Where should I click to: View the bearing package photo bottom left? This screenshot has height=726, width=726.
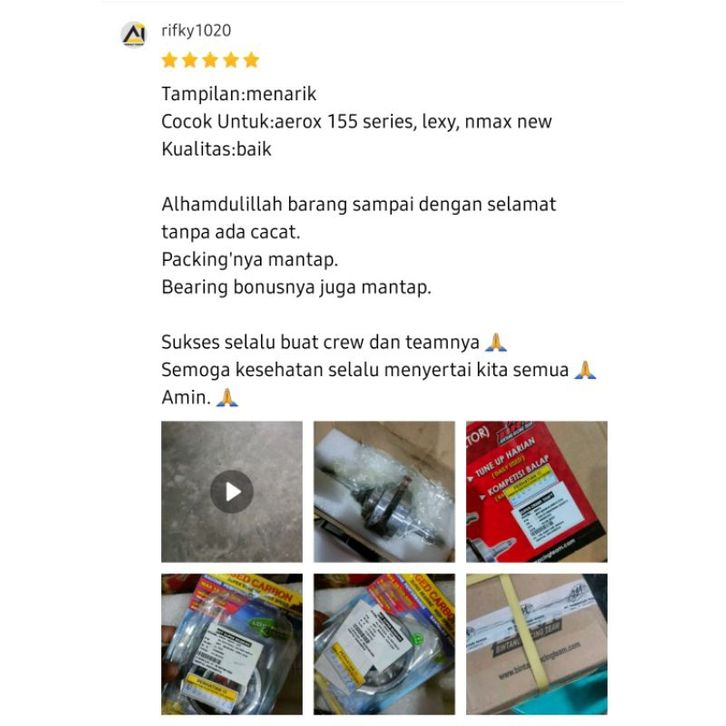[232, 644]
